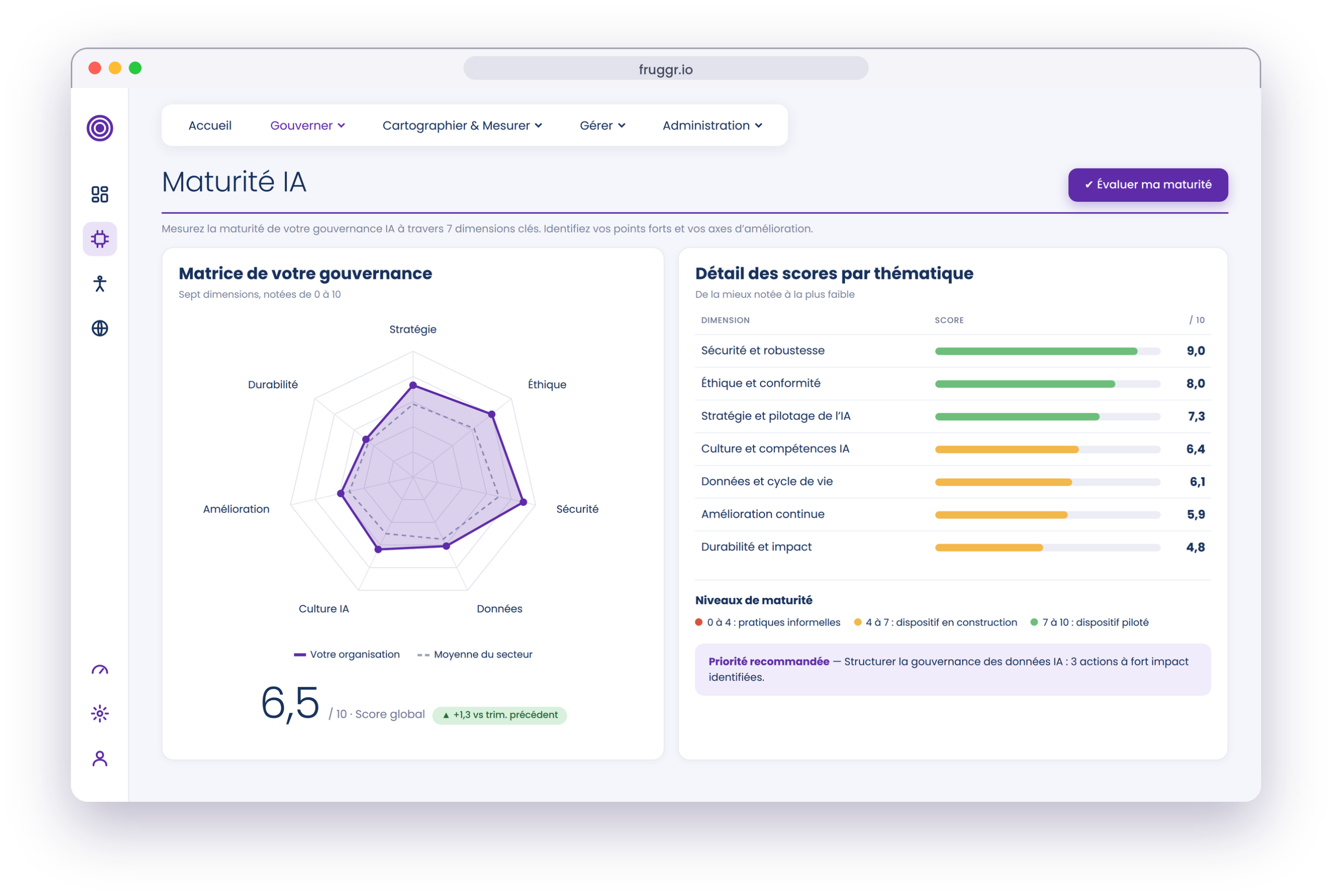Expand Cartographier & Mesurer dropdown
The image size is (1332, 896).
click(x=462, y=125)
